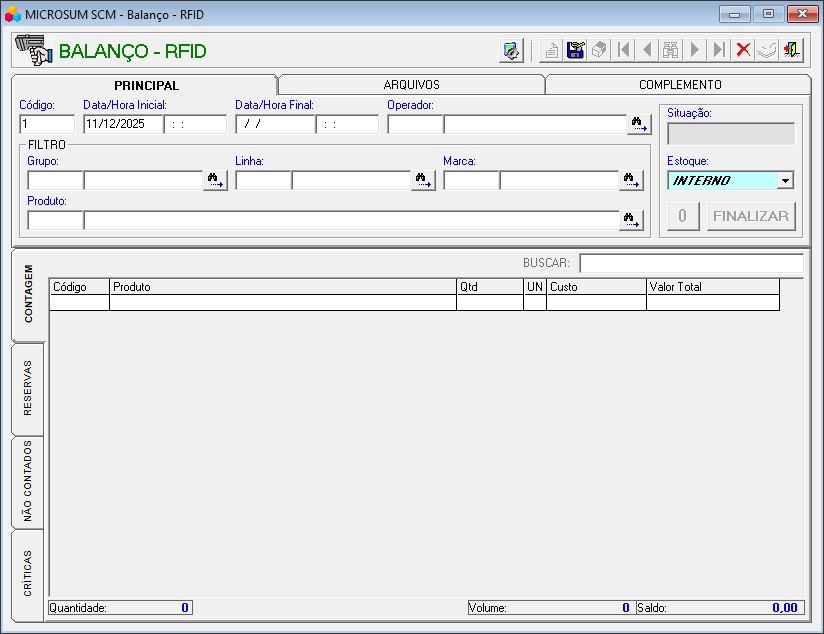The height and width of the screenshot is (634, 824).
Task: Open the Operador lookup binoculars button
Action: pyautogui.click(x=639, y=125)
